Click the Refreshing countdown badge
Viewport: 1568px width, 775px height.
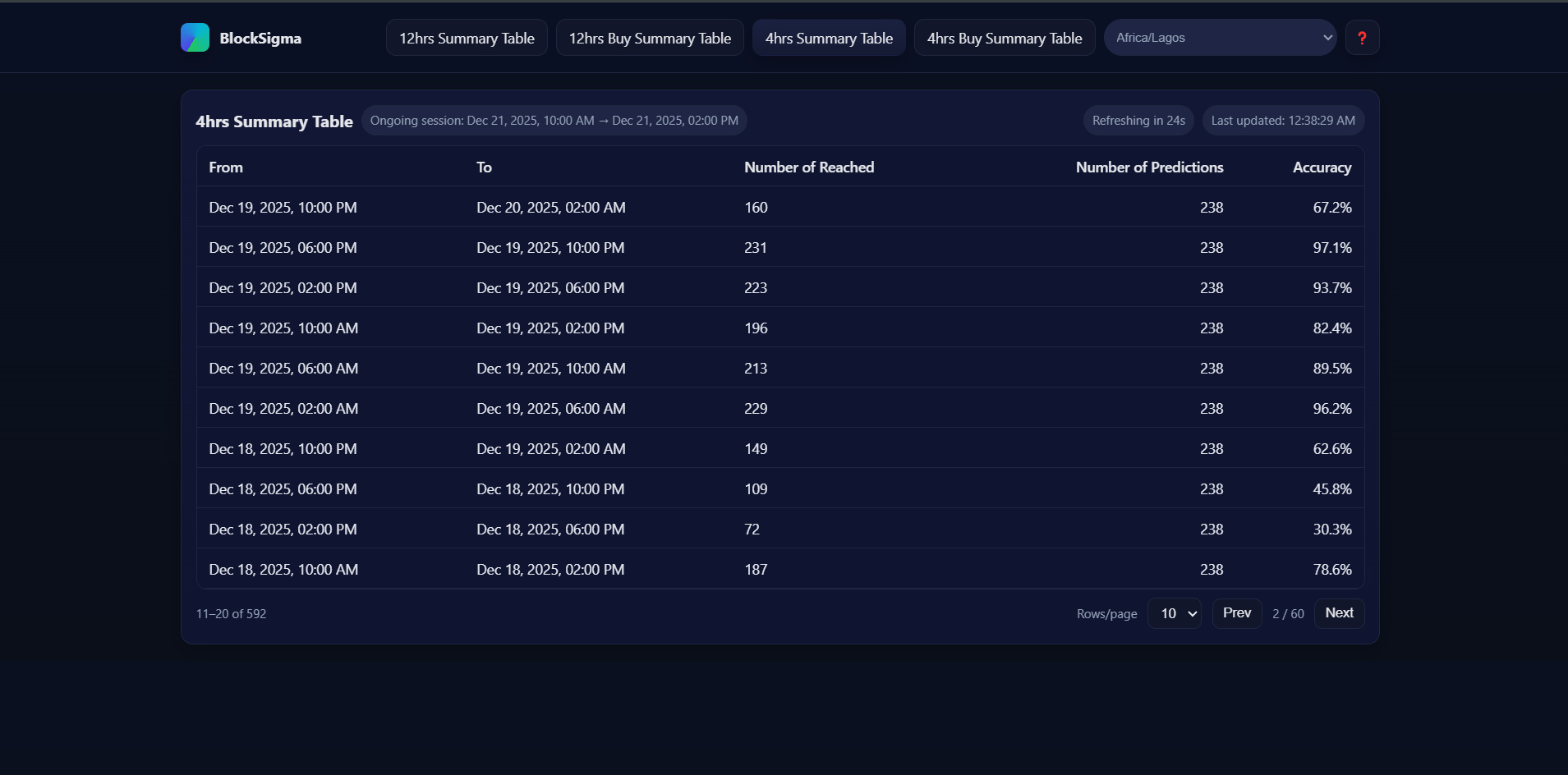click(1138, 121)
